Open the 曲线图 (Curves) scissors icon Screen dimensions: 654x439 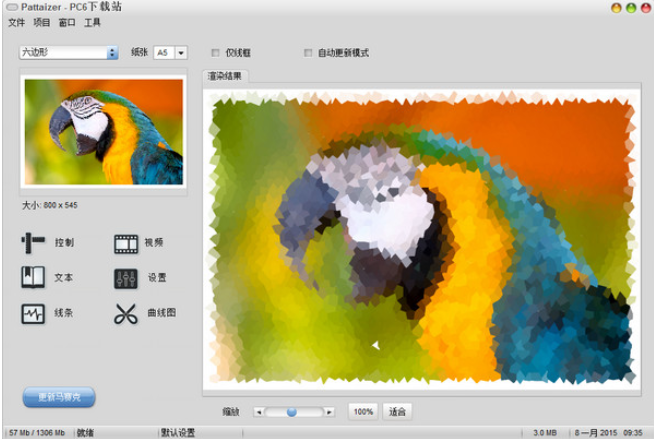pyautogui.click(x=125, y=314)
